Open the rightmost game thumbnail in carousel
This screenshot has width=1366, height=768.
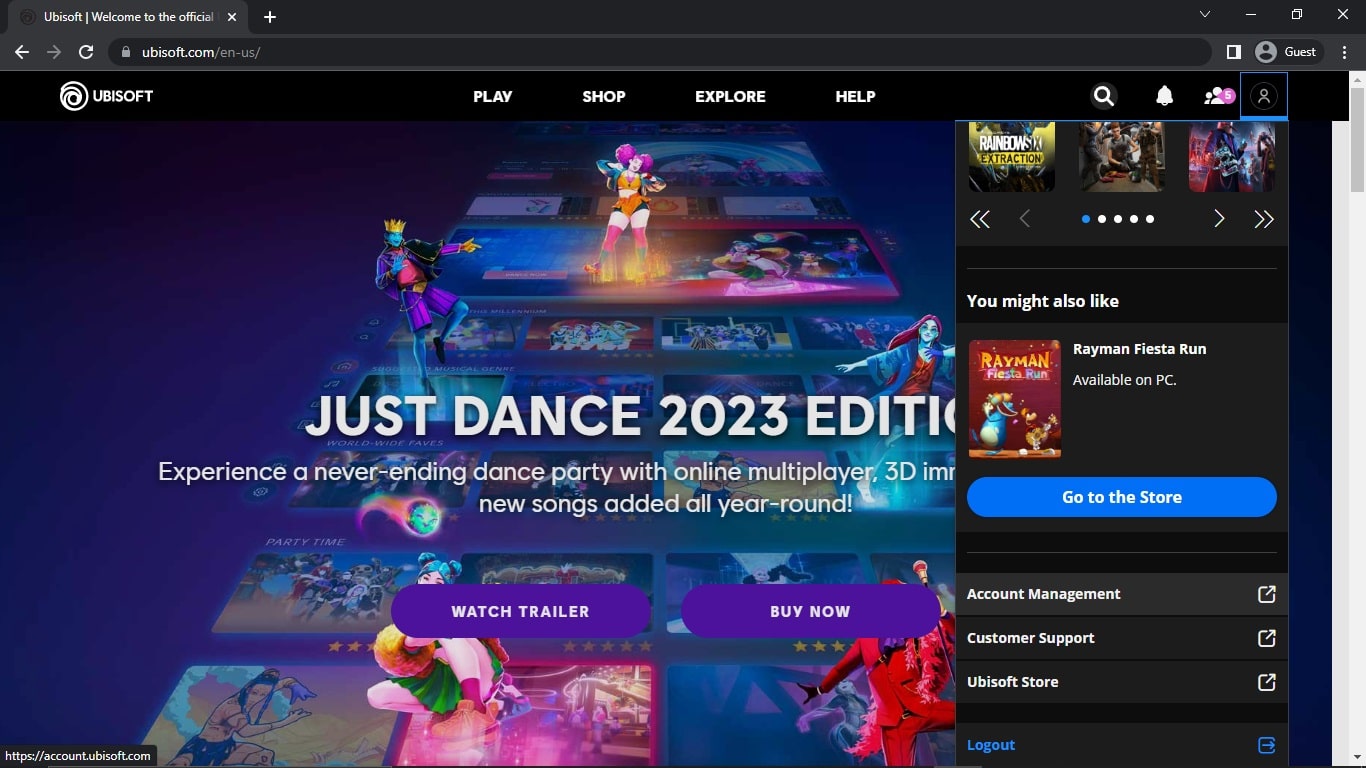coord(1232,157)
